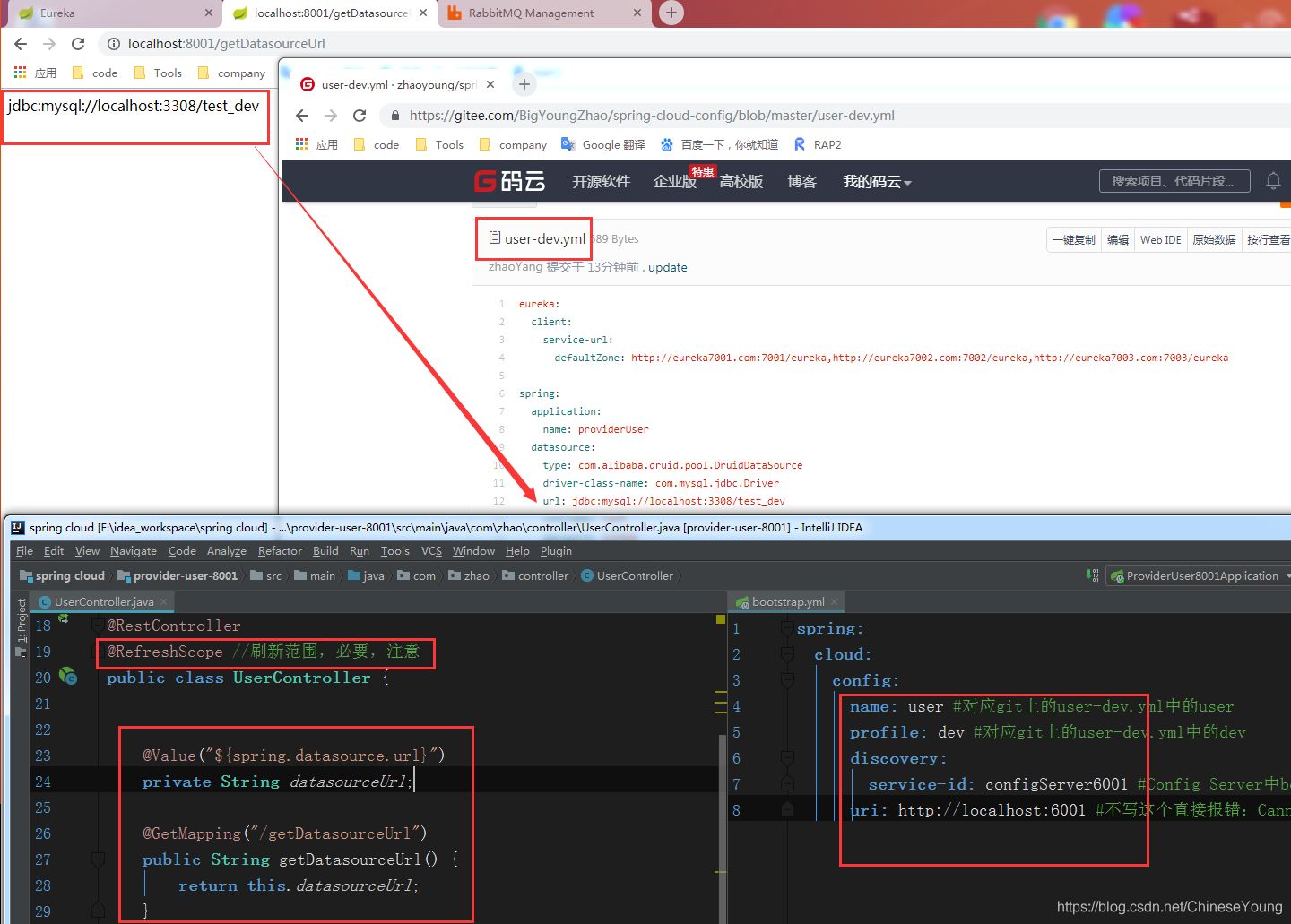Reload the gitee user-dev.yml page
This screenshot has height=924, width=1291.
(360, 116)
